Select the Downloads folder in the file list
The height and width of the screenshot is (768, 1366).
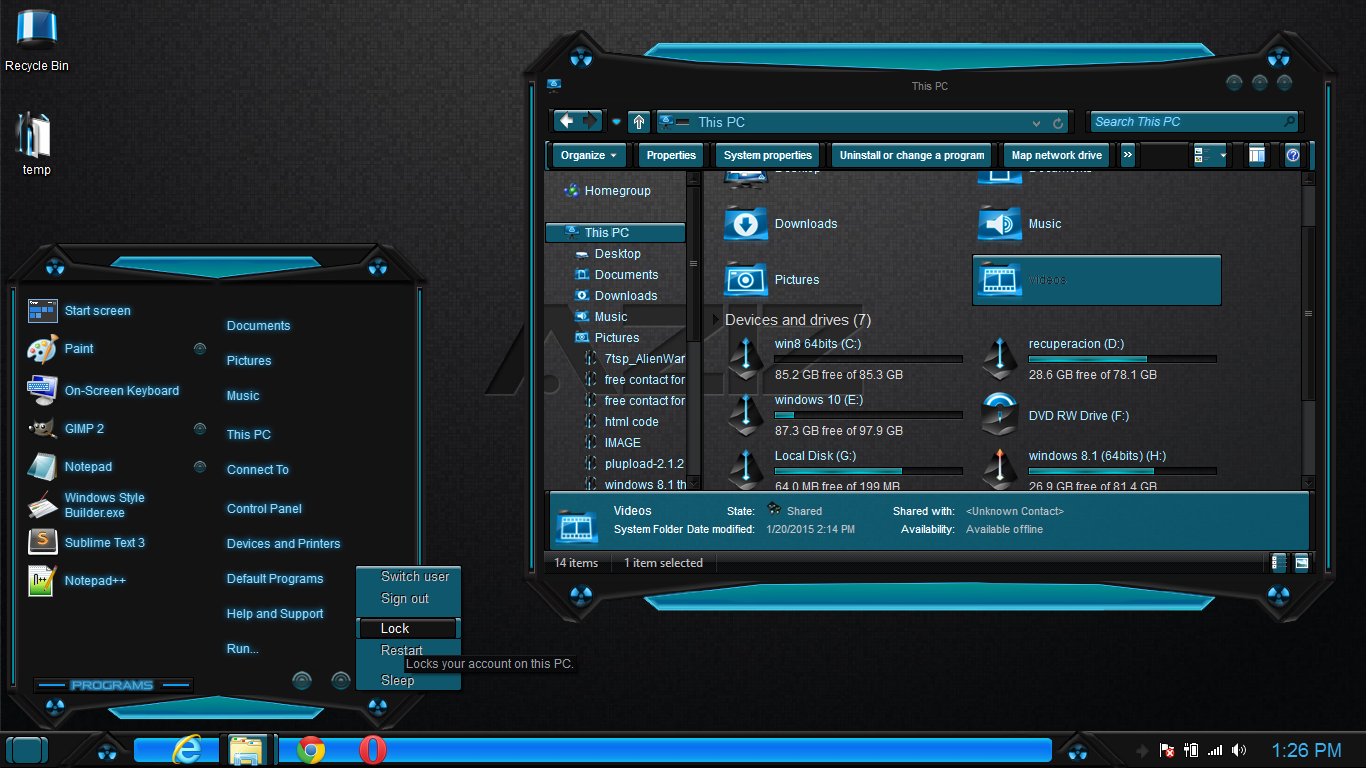[x=782, y=224]
